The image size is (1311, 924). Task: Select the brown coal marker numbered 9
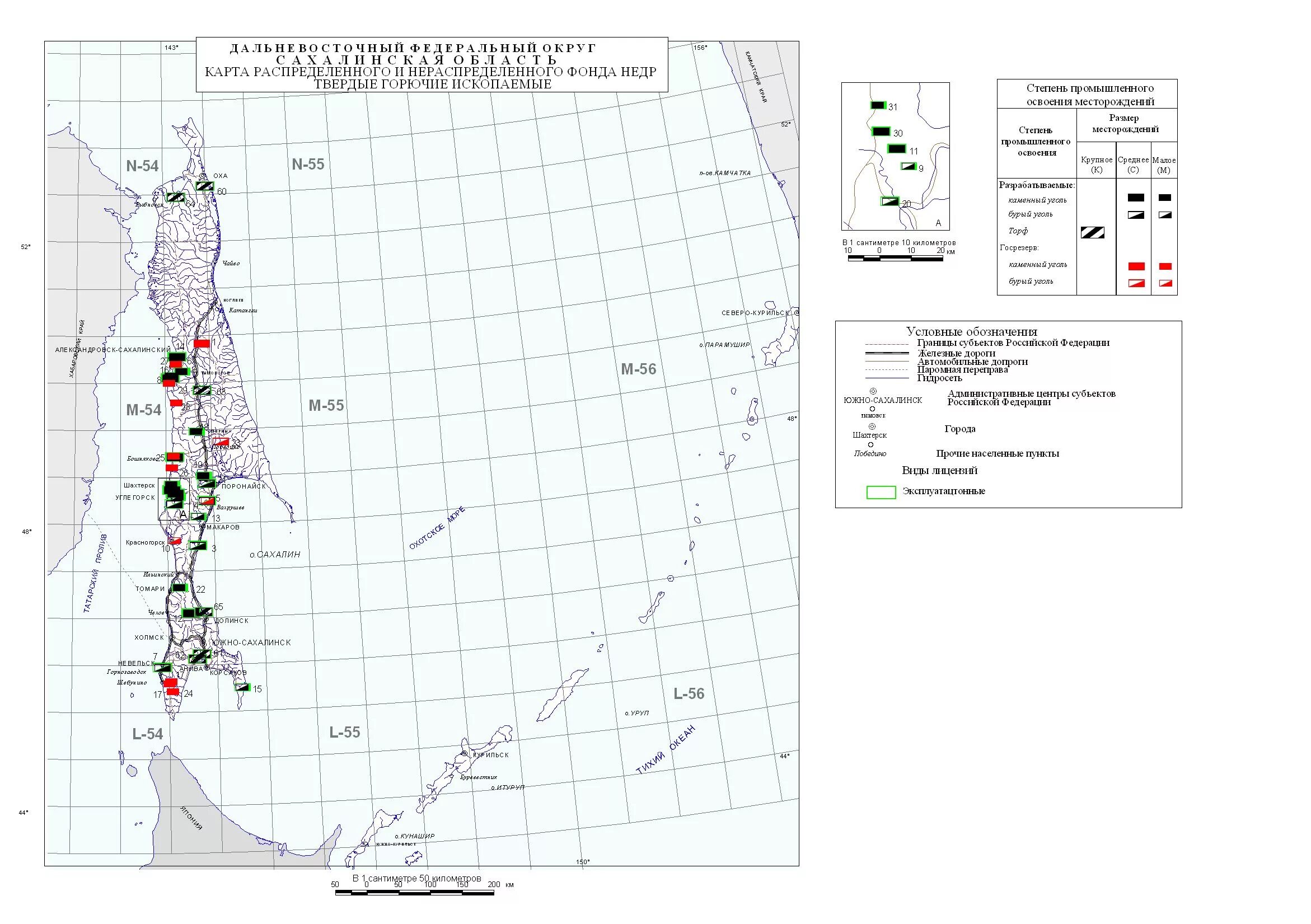[x=909, y=167]
